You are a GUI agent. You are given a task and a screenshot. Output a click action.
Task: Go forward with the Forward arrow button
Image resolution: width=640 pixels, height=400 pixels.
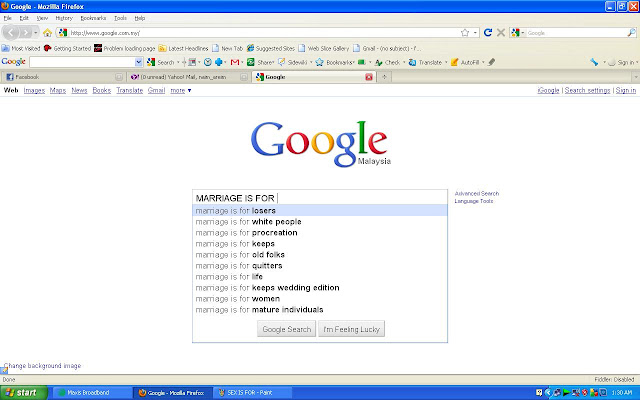click(x=25, y=33)
